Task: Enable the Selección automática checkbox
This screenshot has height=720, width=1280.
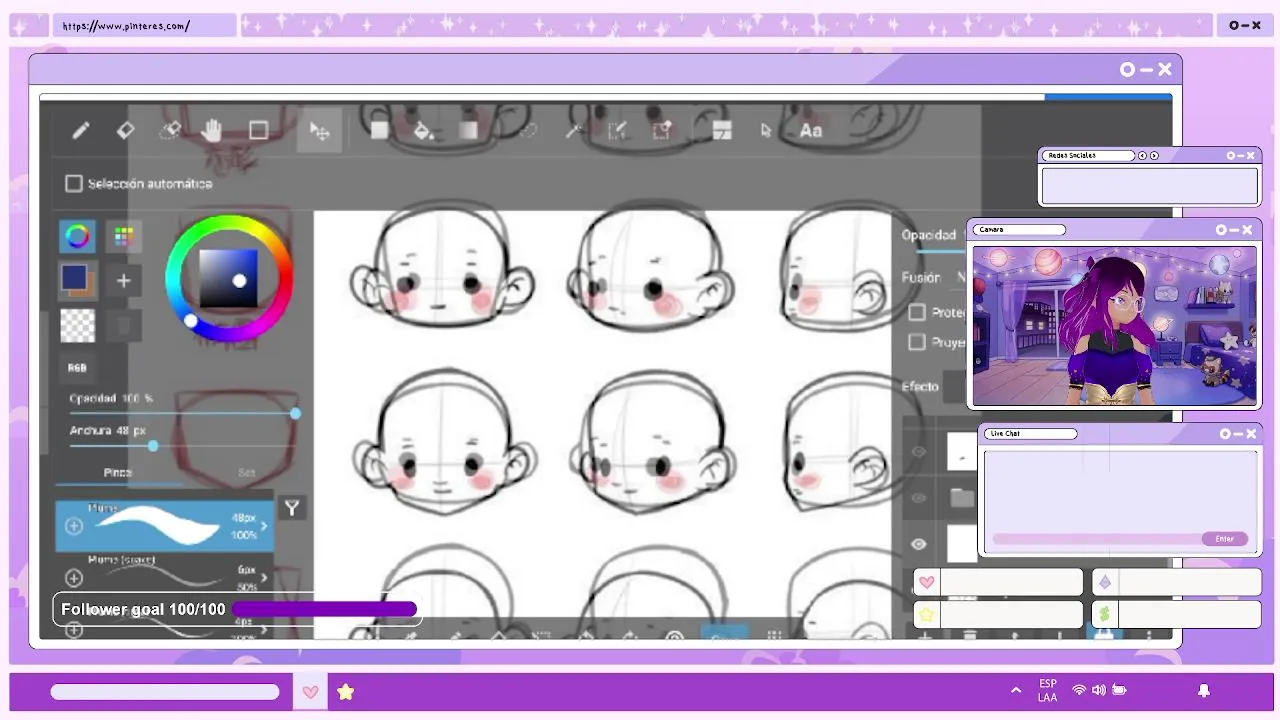Action: point(73,183)
